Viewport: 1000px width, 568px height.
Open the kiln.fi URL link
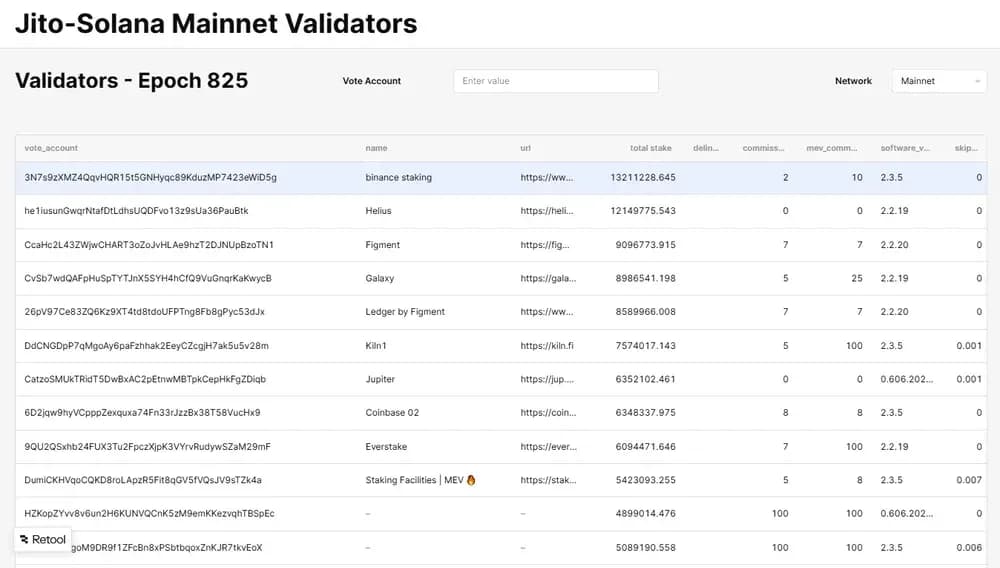[x=547, y=346]
